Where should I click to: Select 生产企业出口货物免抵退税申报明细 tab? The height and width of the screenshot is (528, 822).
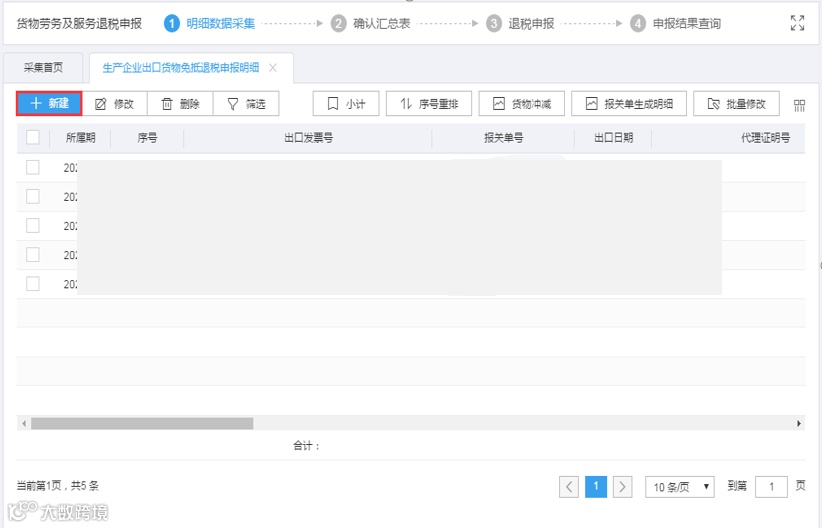[180, 68]
